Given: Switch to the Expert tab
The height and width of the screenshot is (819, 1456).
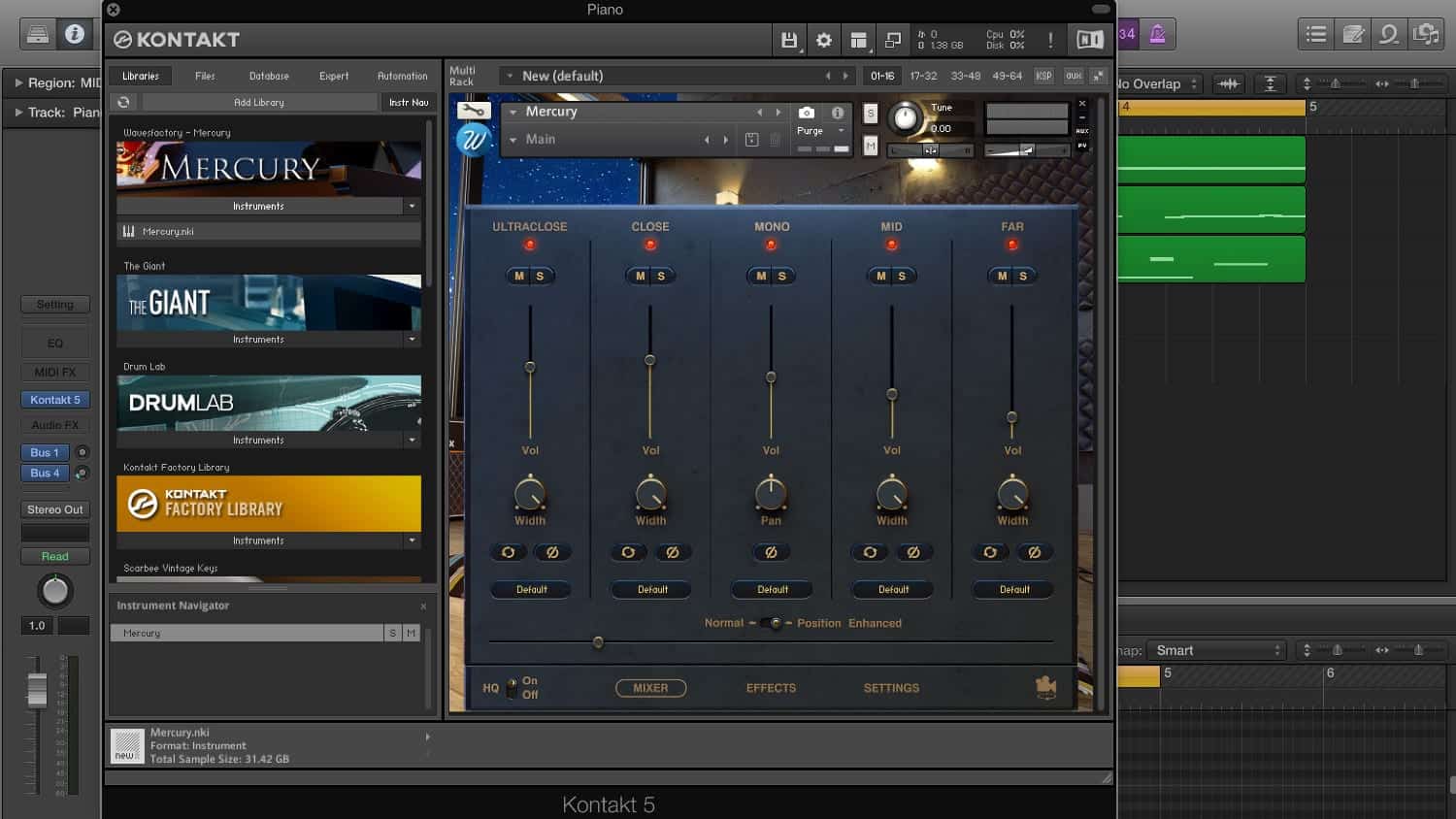Looking at the screenshot, I should click(x=334, y=76).
